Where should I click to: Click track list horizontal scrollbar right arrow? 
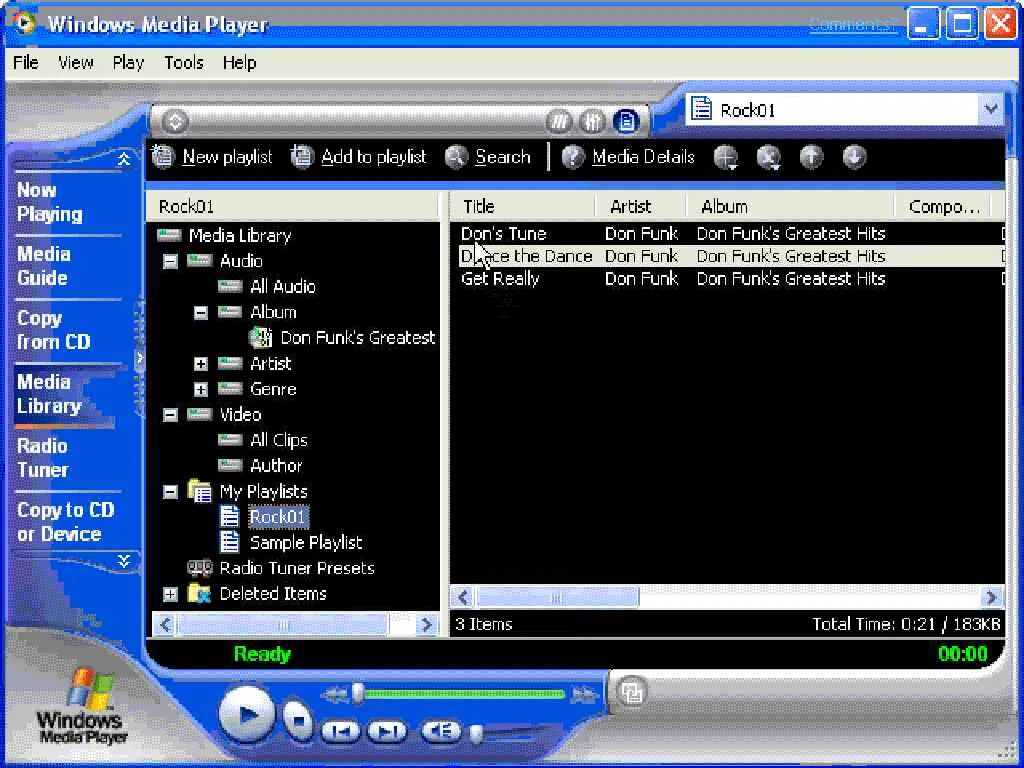click(992, 597)
